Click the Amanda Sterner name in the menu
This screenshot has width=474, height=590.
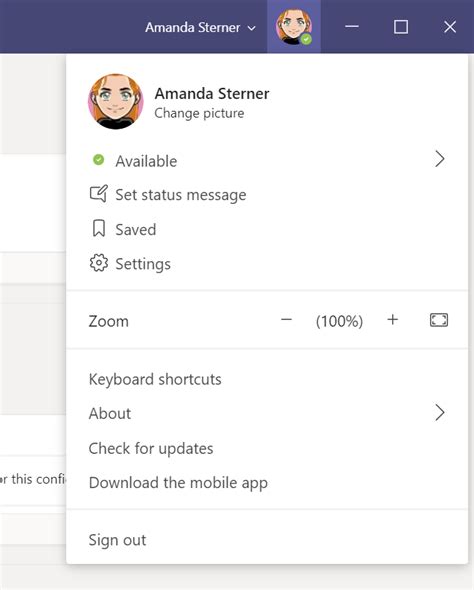[x=212, y=93]
